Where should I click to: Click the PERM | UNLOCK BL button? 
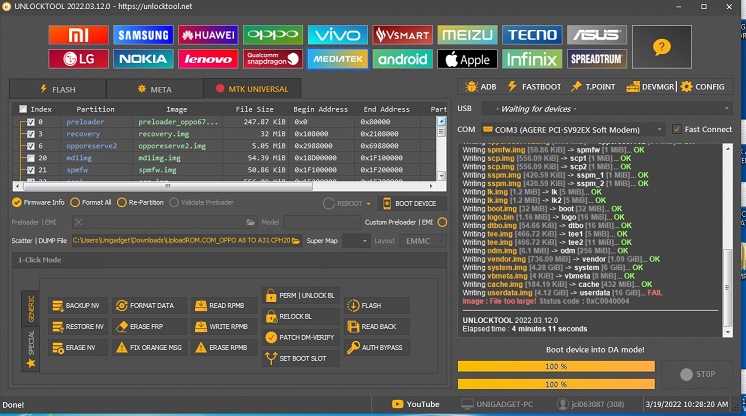[301, 296]
